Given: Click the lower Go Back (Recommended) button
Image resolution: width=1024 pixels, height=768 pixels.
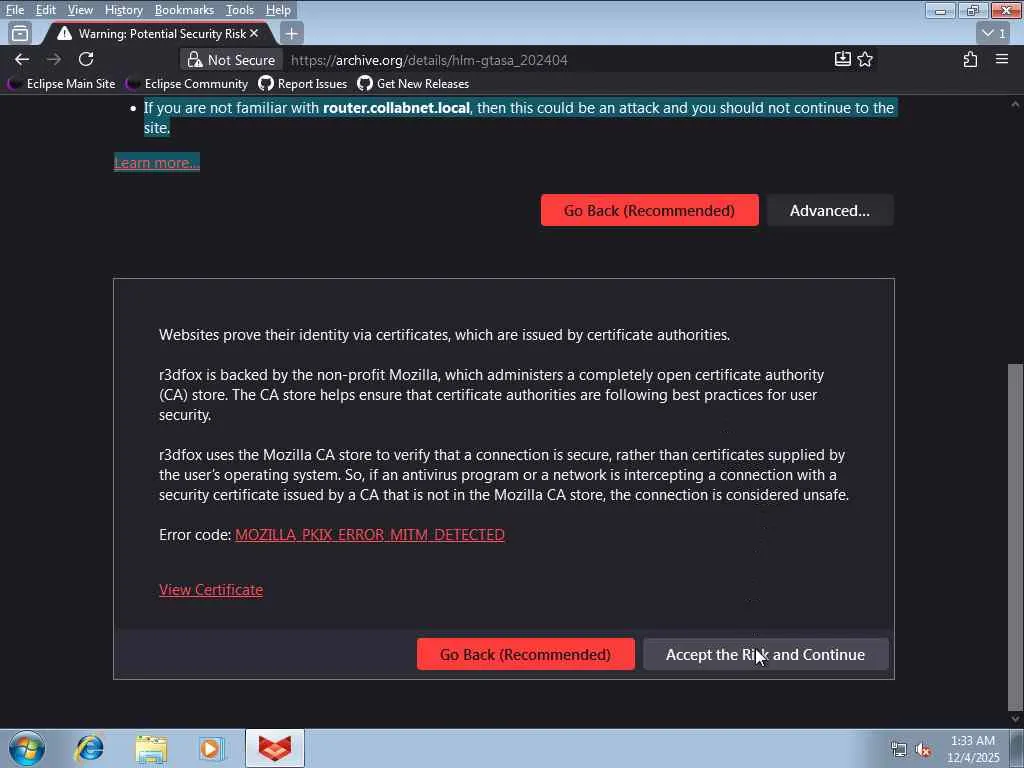Looking at the screenshot, I should [x=525, y=654].
